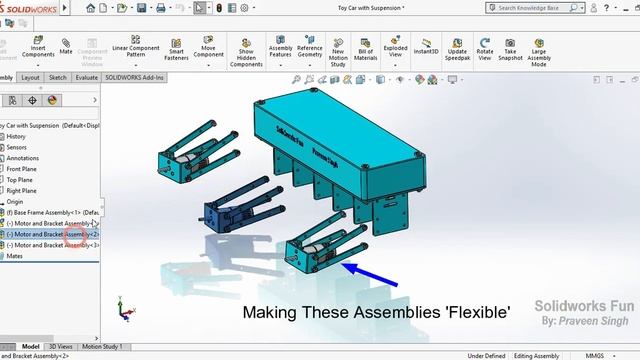This screenshot has width=640, height=360.
Task: Expand the Move Component dropdown arrow
Action: 208,65
